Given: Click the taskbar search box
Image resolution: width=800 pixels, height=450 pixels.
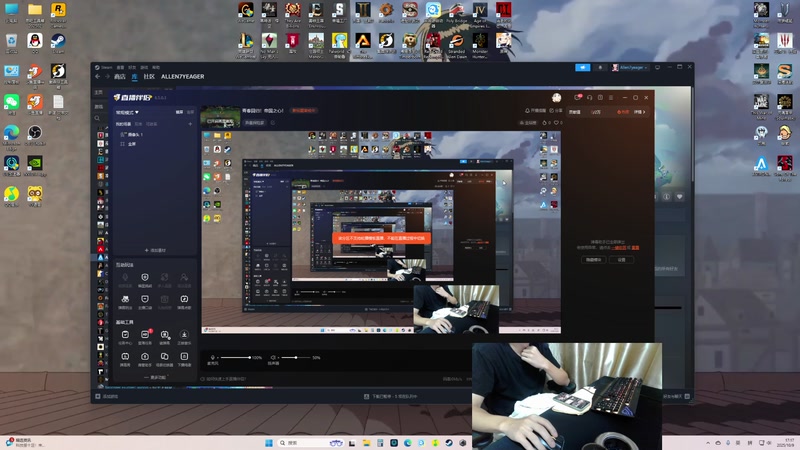Looking at the screenshot, I should tap(311, 443).
